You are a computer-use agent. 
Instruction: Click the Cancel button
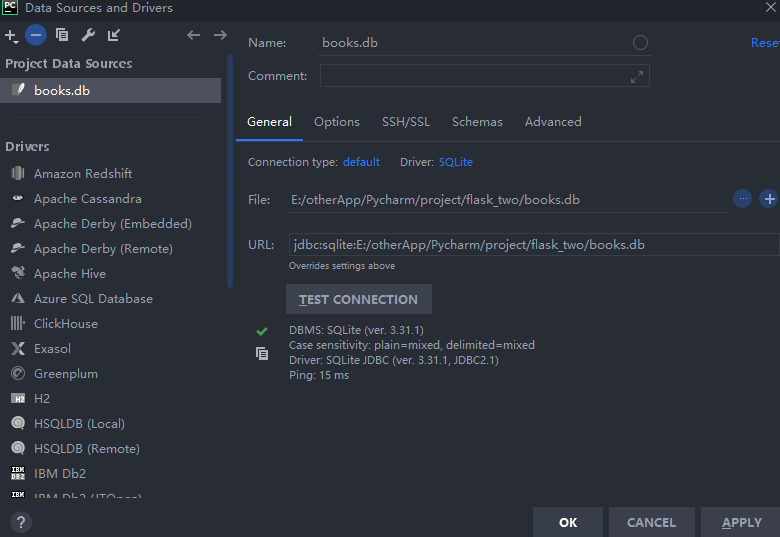651,522
